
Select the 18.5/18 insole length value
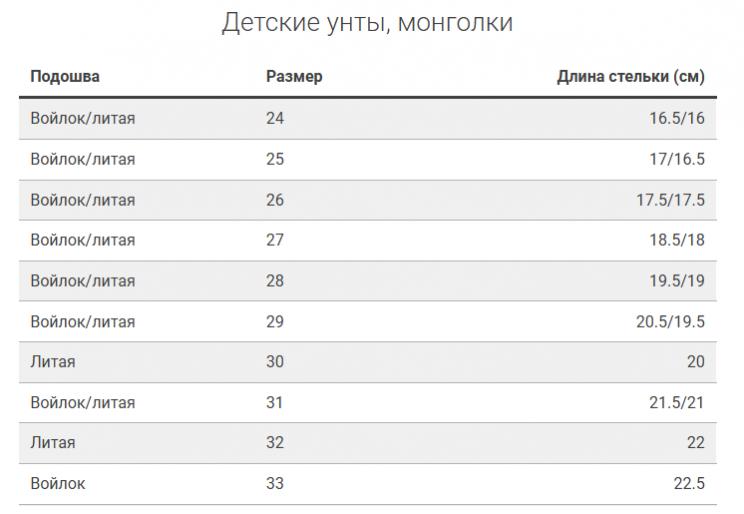[x=676, y=240]
